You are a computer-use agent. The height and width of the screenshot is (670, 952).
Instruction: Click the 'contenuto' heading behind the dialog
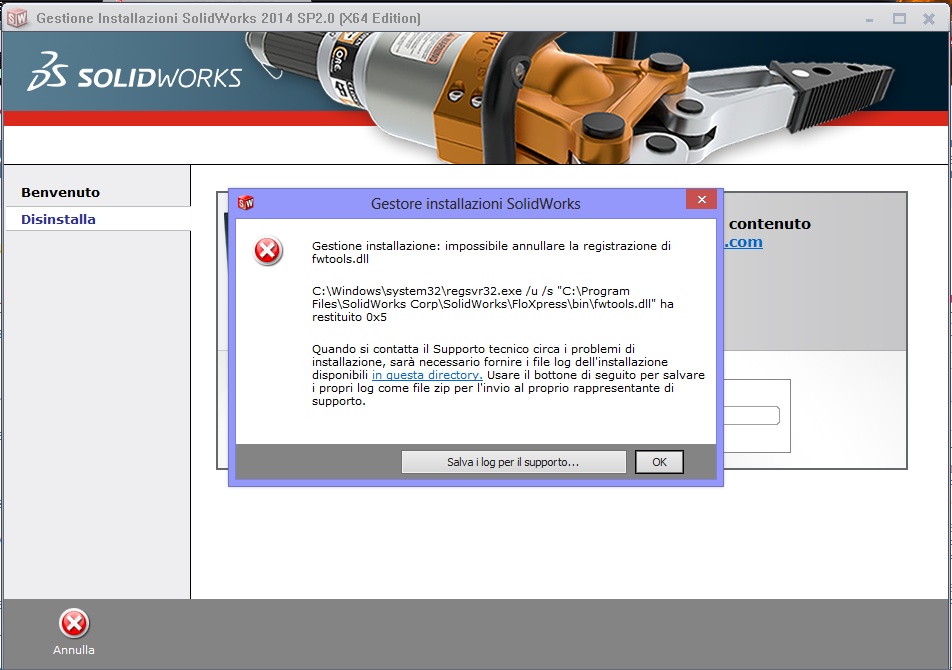pyautogui.click(x=770, y=224)
